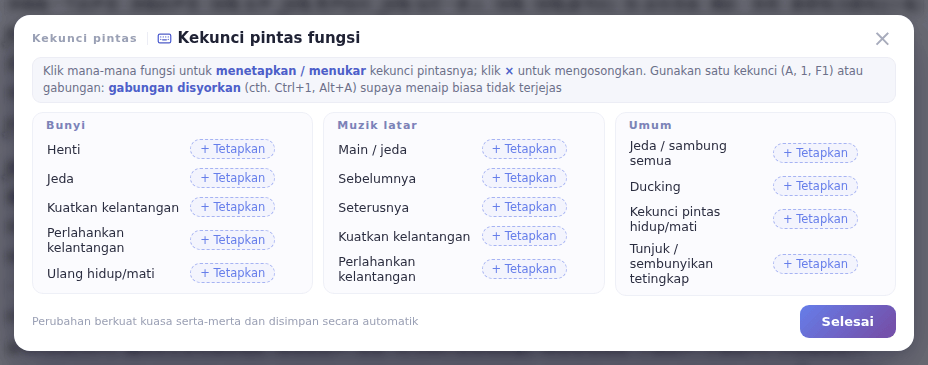Close the Kekunci pintas fungsi dialog
Screen dimensions: 928x365
point(882,39)
